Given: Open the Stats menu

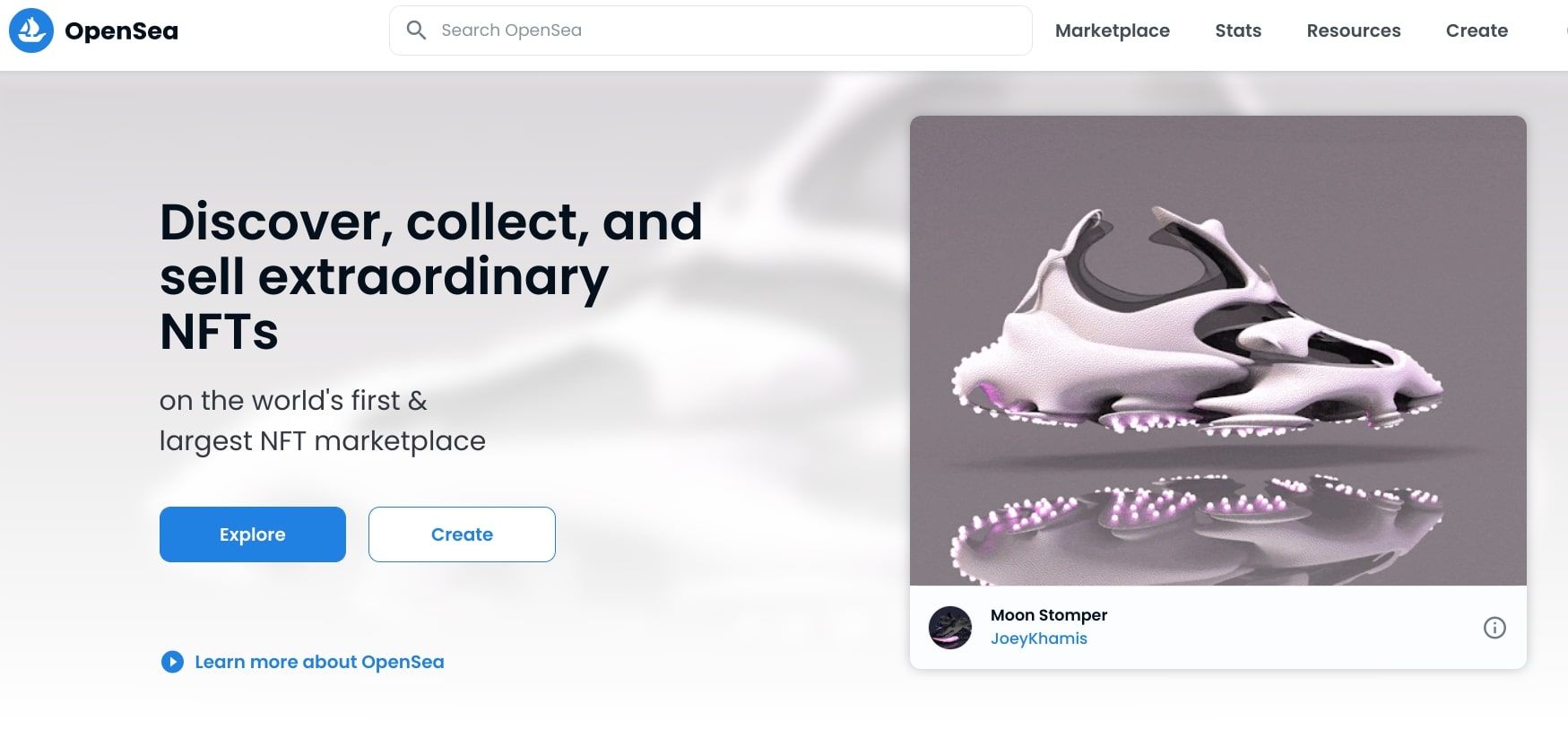Looking at the screenshot, I should (x=1238, y=30).
